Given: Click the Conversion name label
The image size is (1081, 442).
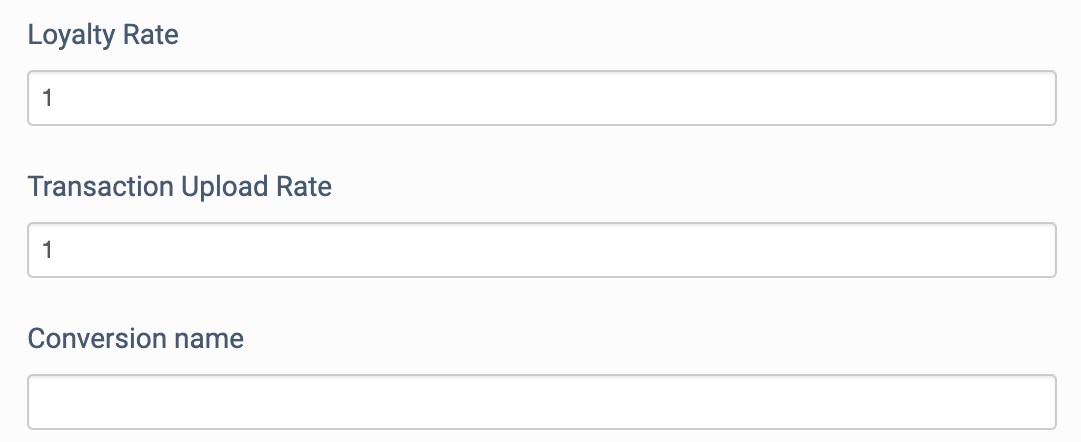Looking at the screenshot, I should click(x=136, y=339).
